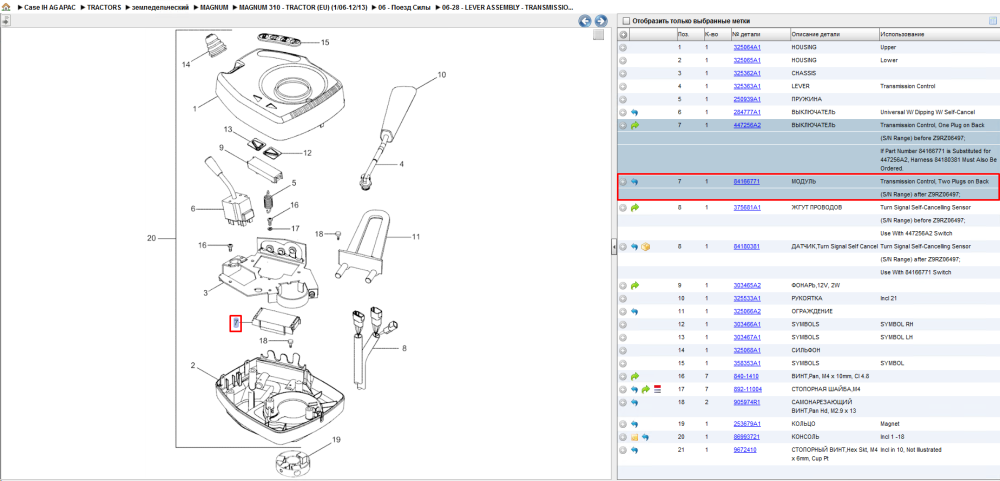Select 'СИЛЬФОН' description cell
The height and width of the screenshot is (481, 1000).
pyautogui.click(x=806, y=350)
